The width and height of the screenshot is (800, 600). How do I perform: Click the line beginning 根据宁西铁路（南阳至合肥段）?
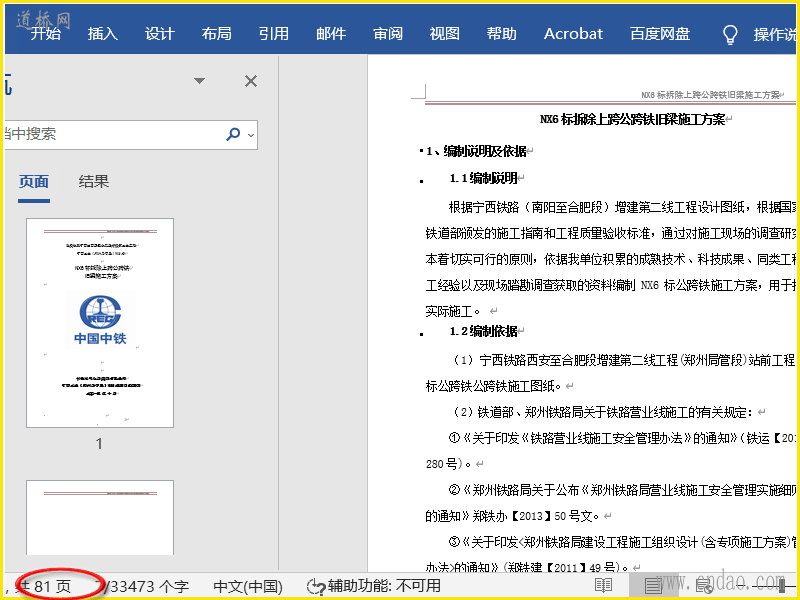coord(622,207)
